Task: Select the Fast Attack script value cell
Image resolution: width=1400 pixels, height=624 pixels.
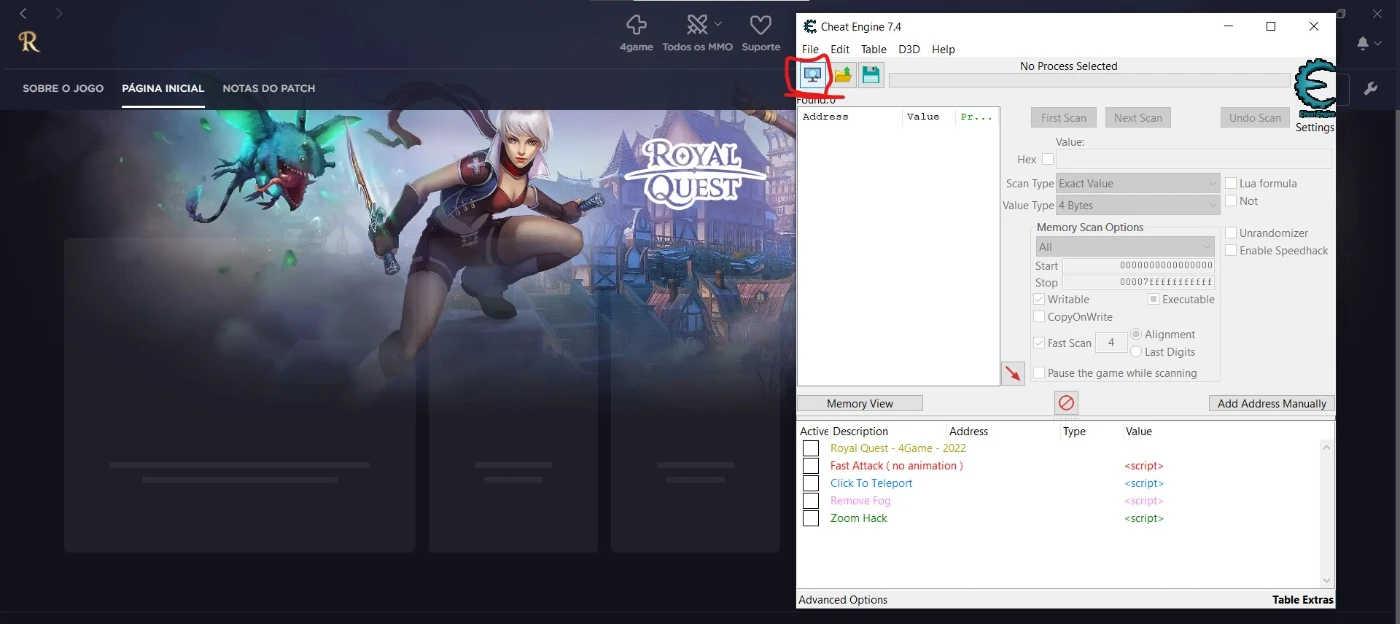Action: click(x=1144, y=466)
